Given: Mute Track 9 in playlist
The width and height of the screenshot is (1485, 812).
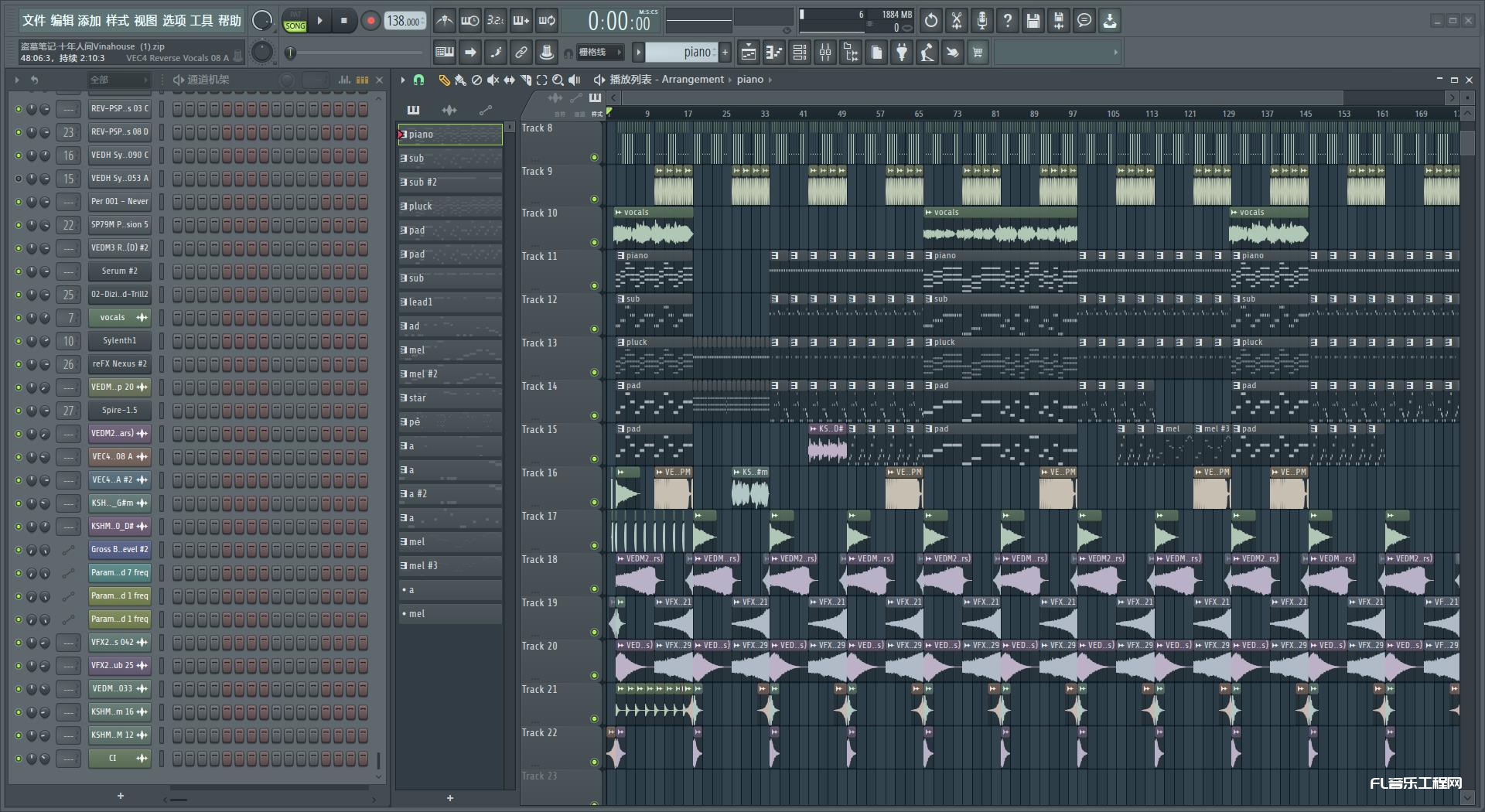Looking at the screenshot, I should click(x=594, y=200).
